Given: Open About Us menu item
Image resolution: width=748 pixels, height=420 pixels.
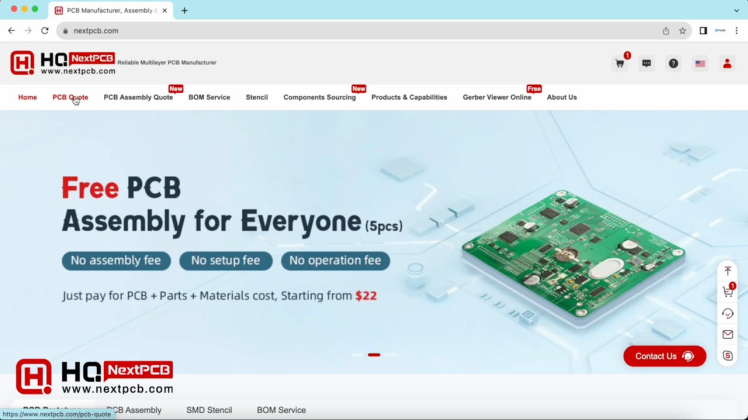Looking at the screenshot, I should tap(562, 97).
